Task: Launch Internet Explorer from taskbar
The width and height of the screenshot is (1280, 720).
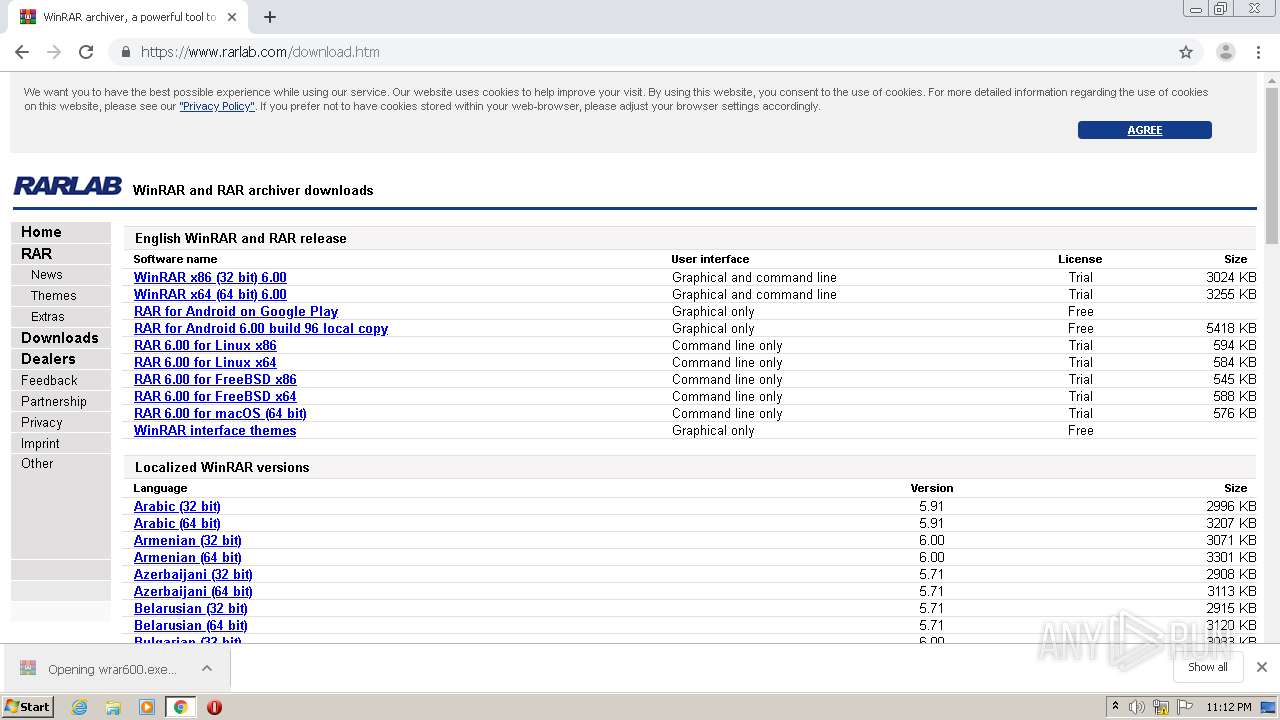Action: pos(79,707)
